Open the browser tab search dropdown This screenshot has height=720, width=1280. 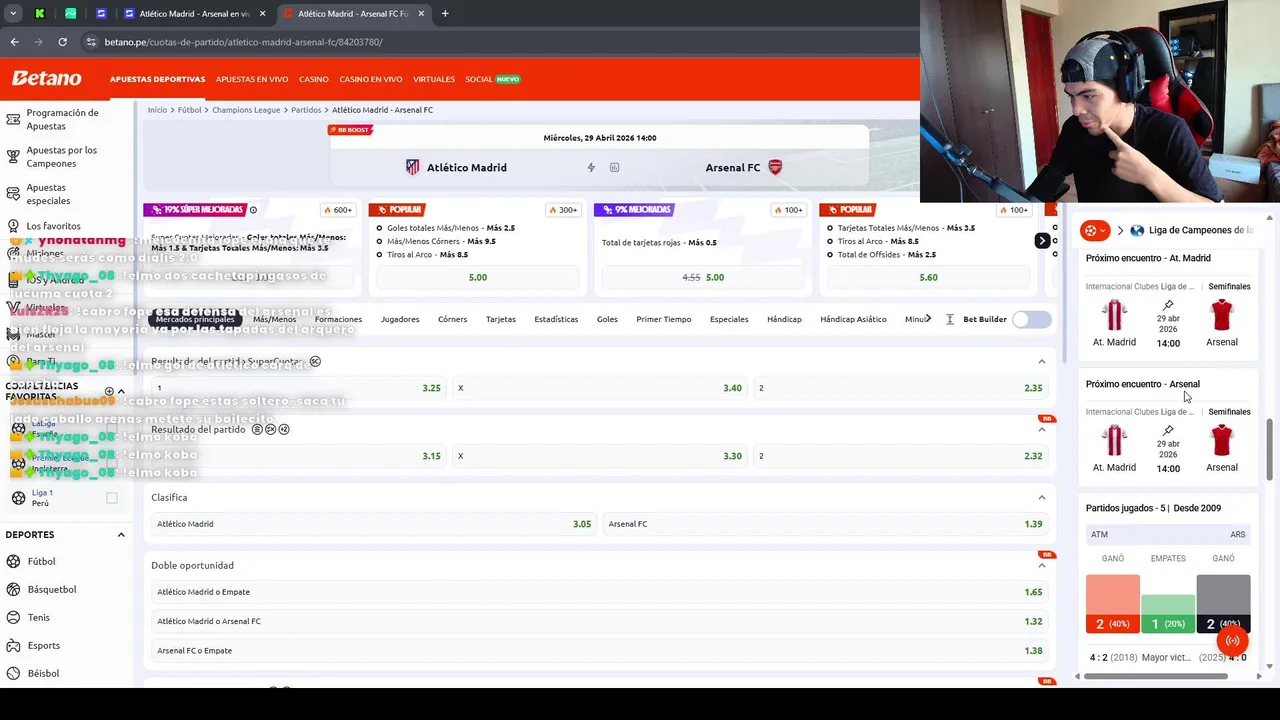coord(13,13)
